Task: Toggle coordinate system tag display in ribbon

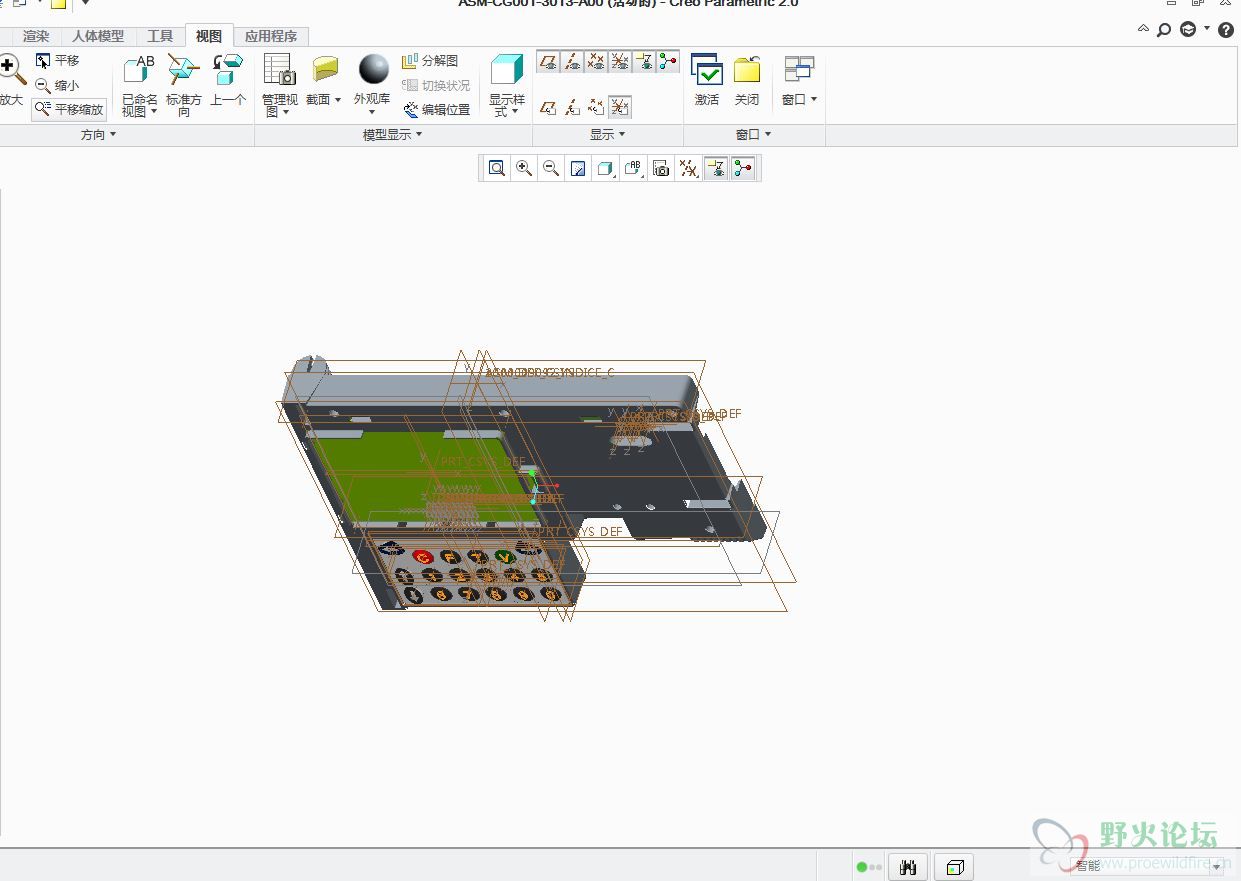Action: click(620, 107)
